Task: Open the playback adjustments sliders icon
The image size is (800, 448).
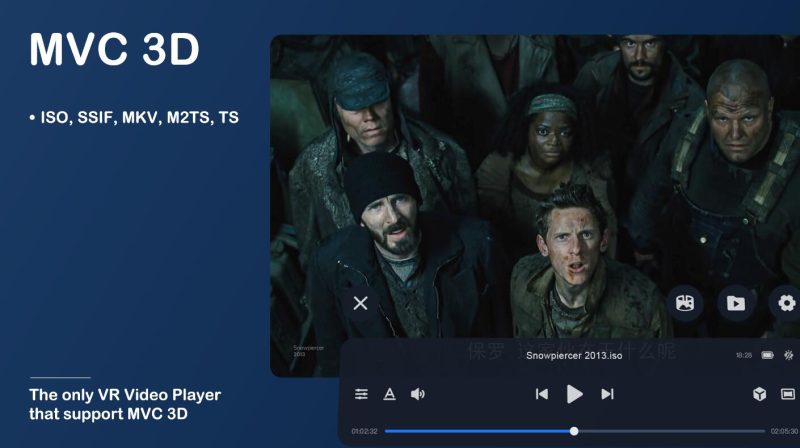Action: 361,394
